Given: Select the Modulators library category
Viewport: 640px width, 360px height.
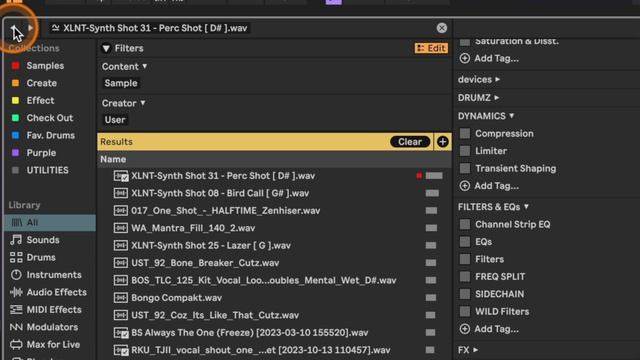Looking at the screenshot, I should tap(44, 327).
